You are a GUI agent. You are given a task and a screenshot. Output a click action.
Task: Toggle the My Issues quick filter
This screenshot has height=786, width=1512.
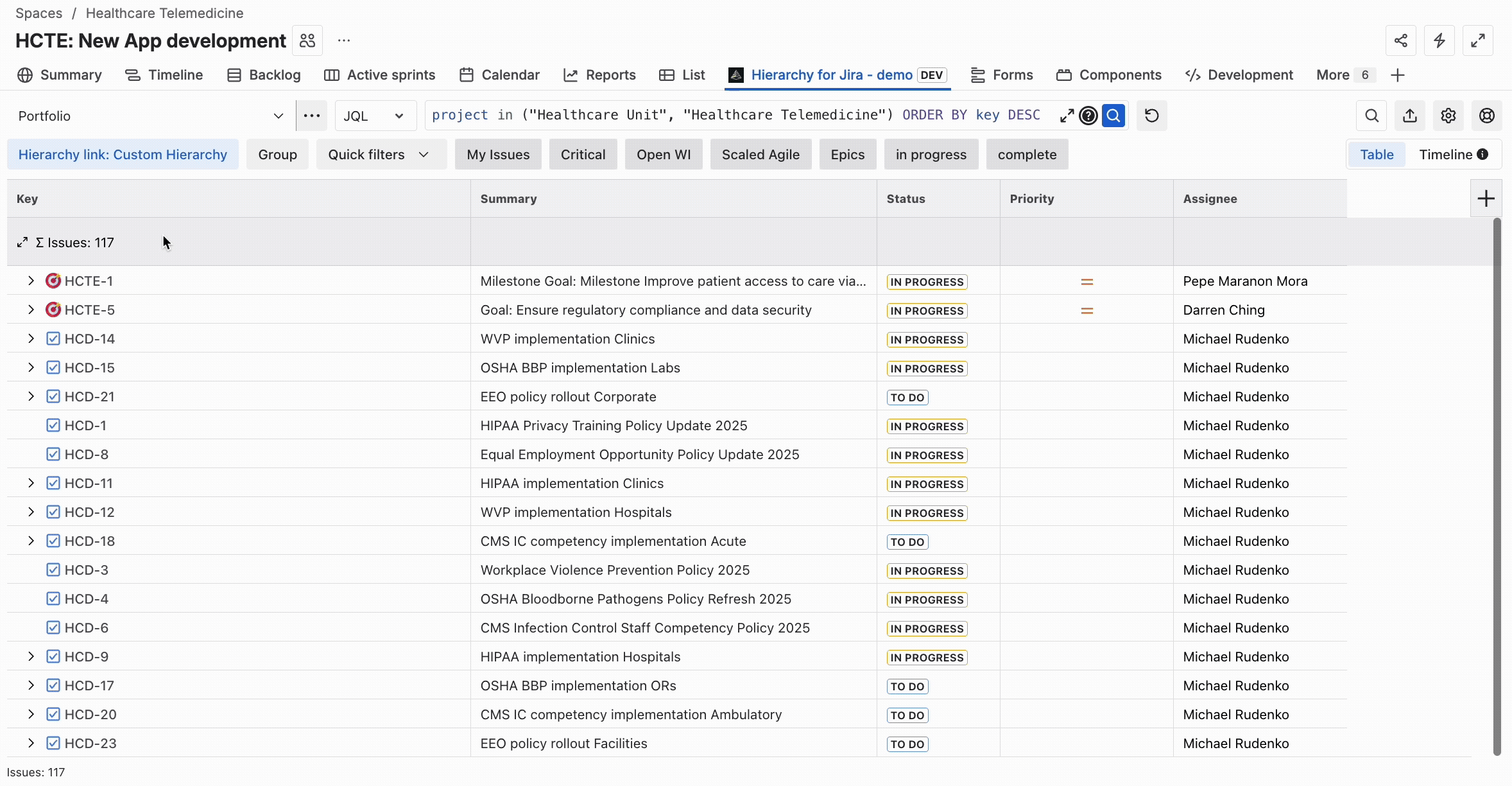coord(498,155)
